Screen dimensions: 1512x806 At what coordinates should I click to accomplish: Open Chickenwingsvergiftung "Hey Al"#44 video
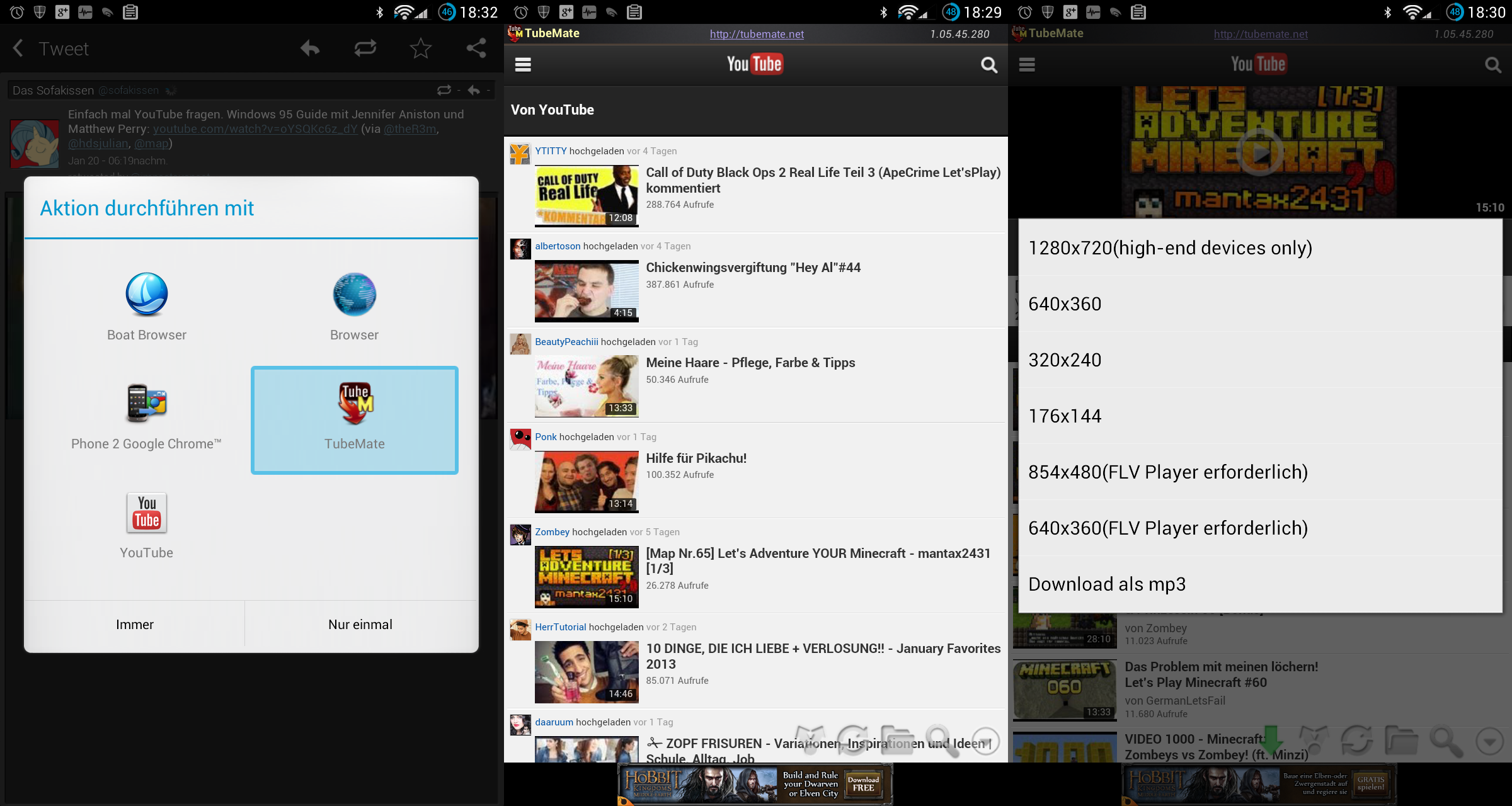[753, 268]
